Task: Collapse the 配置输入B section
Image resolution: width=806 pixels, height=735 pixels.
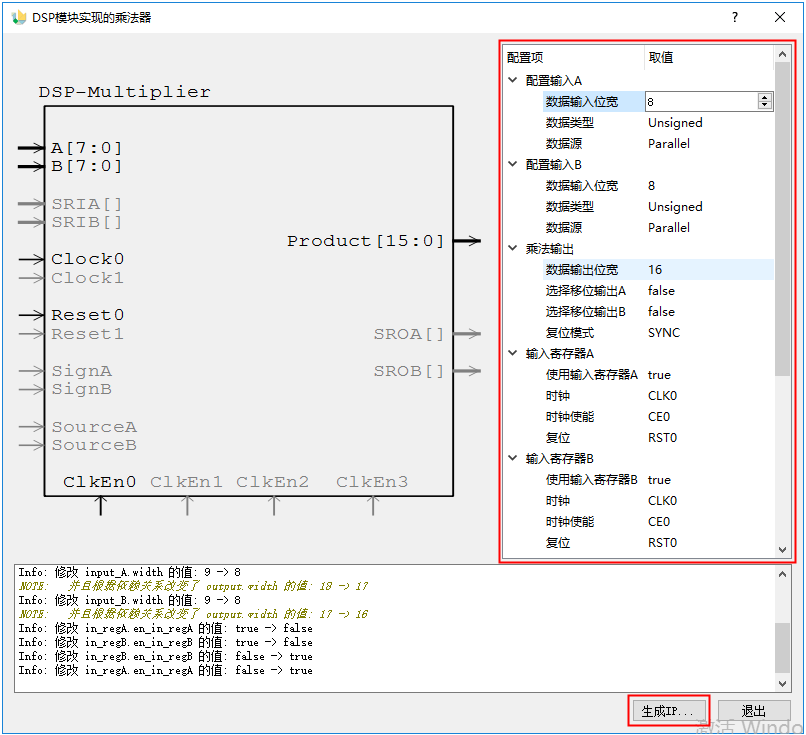Action: [x=514, y=164]
